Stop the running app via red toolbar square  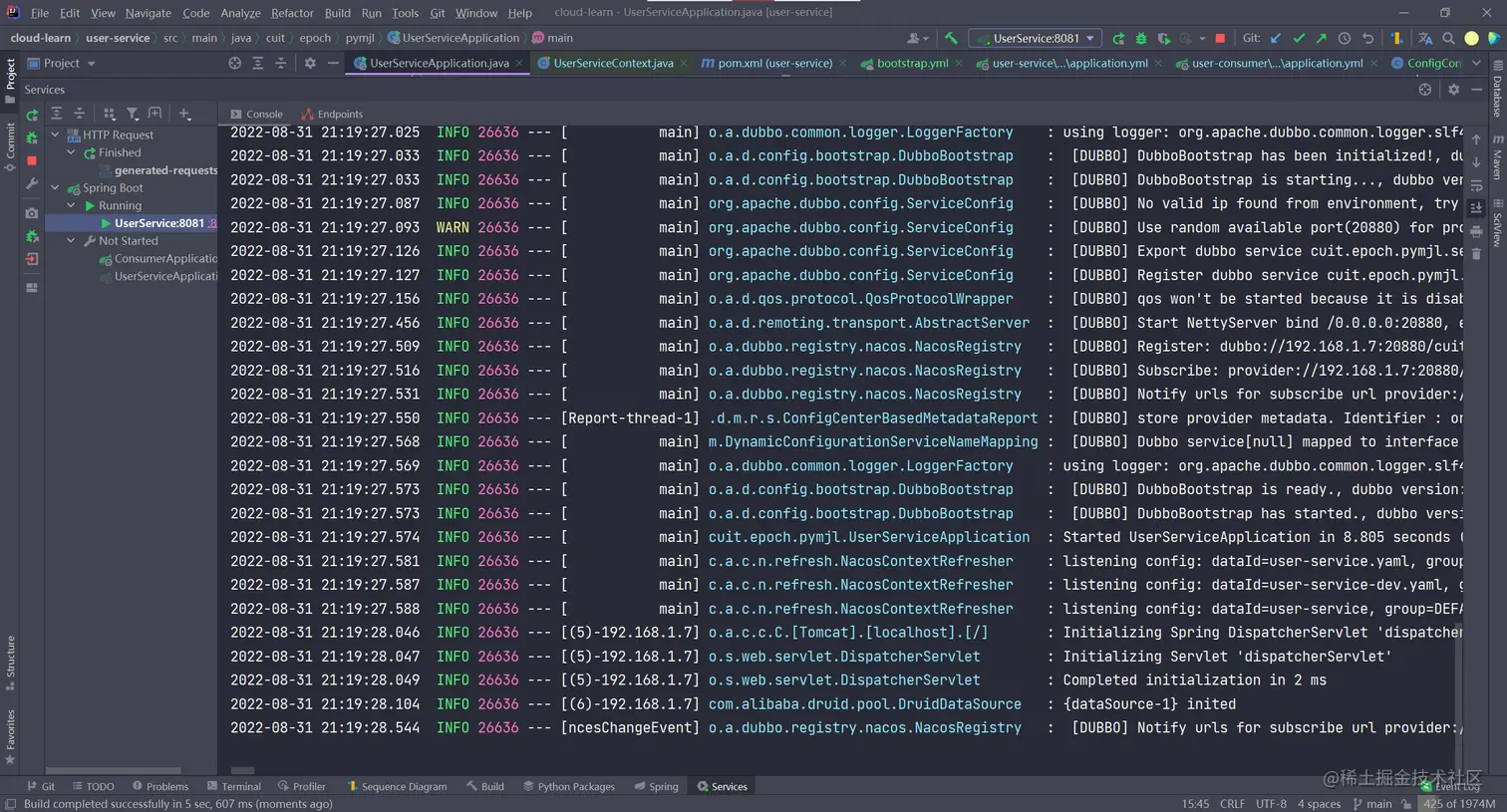(1220, 38)
